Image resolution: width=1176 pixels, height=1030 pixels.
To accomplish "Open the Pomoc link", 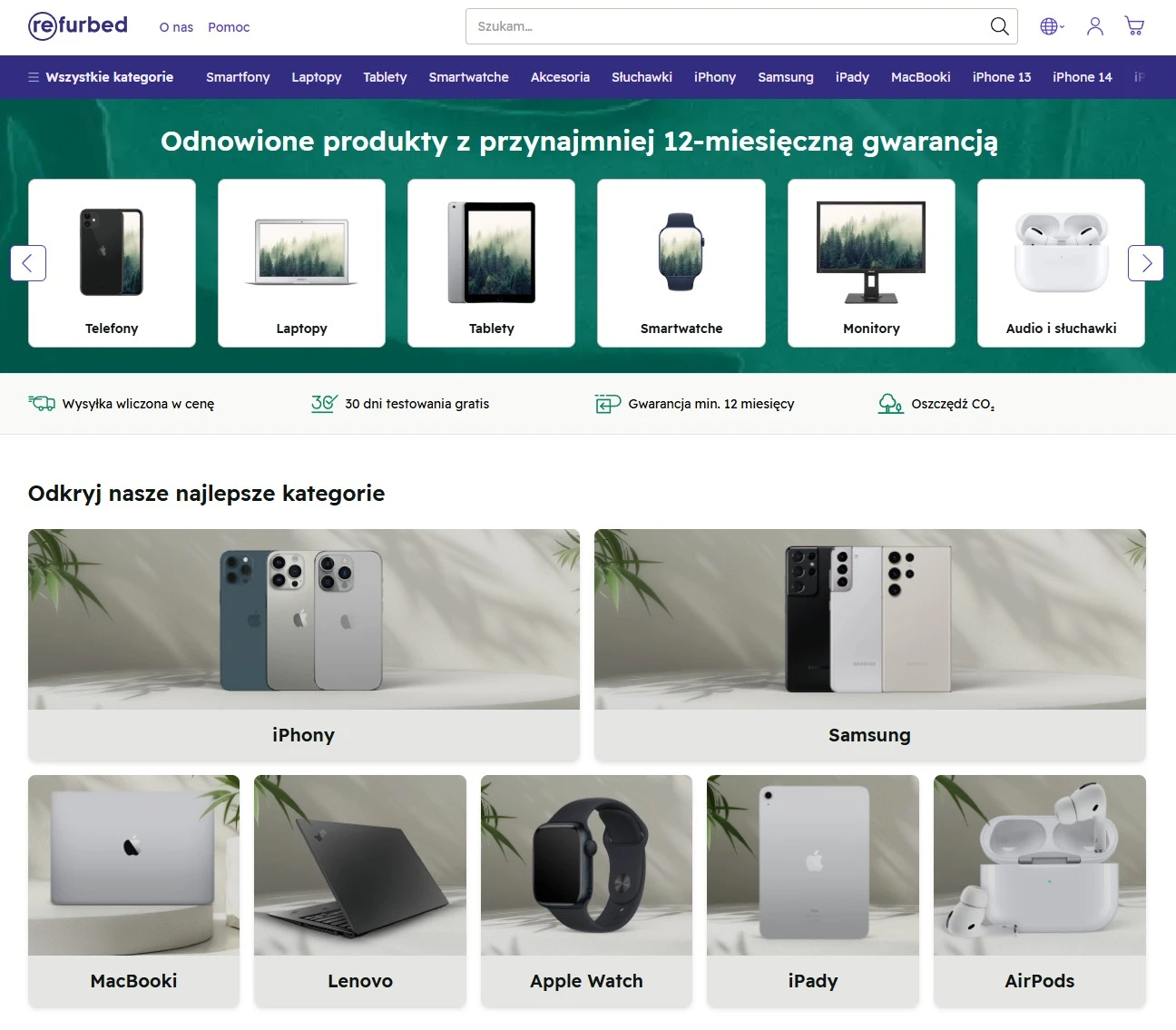I will point(229,27).
